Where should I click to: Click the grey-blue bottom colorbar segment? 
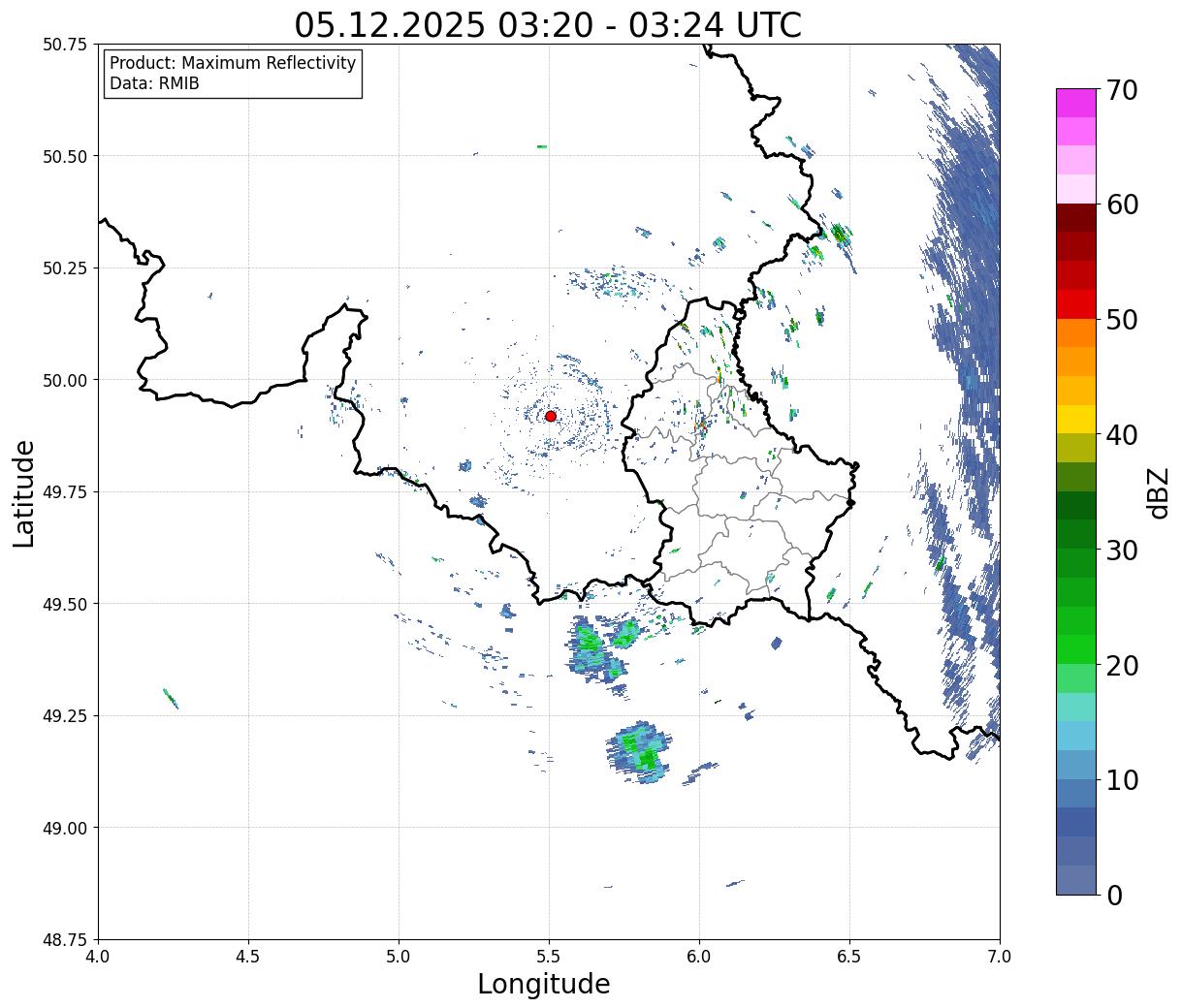point(1076,879)
